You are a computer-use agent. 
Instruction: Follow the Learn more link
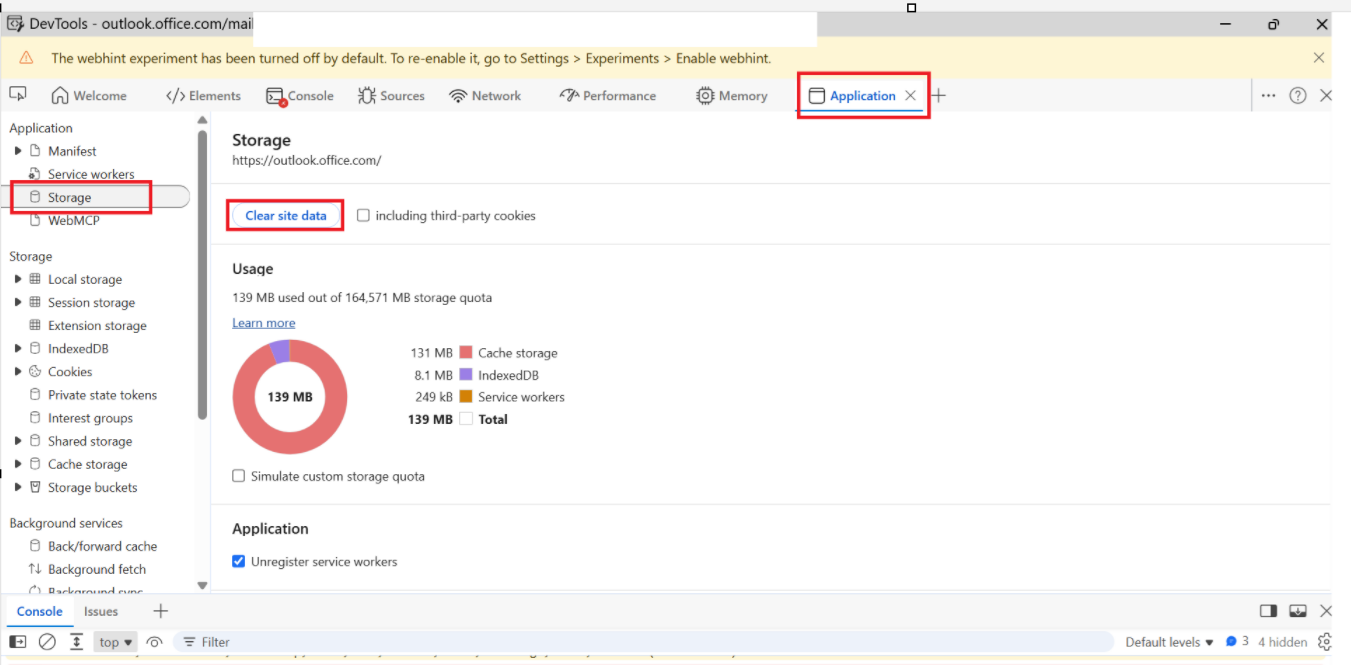click(264, 323)
